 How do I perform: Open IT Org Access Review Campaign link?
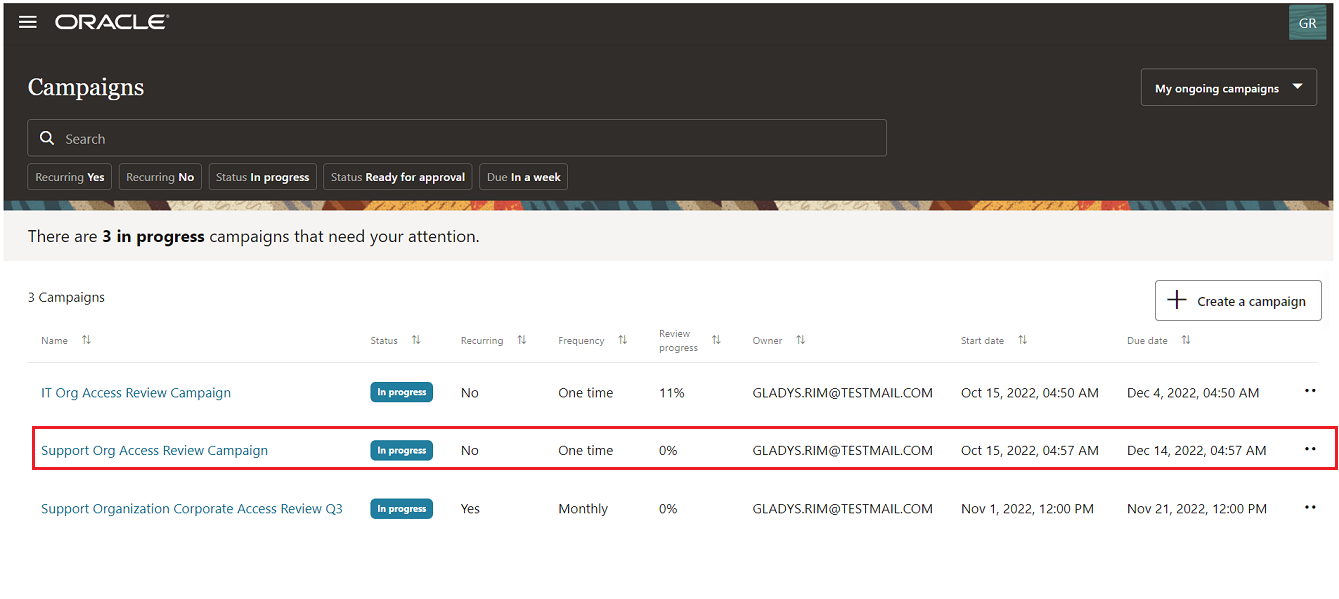[x=136, y=393]
